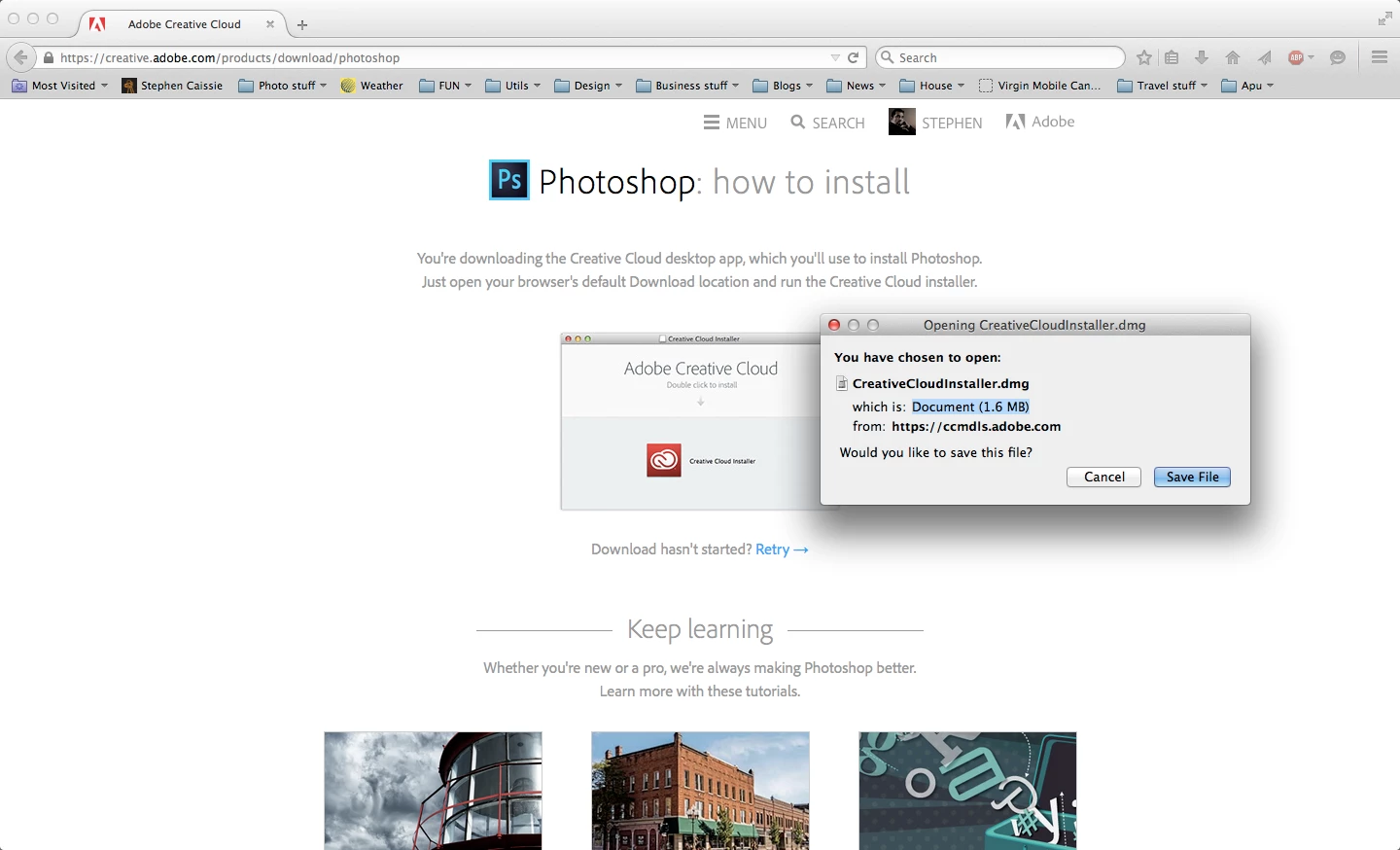
Task: Click the Keep learning heading
Action: click(700, 629)
